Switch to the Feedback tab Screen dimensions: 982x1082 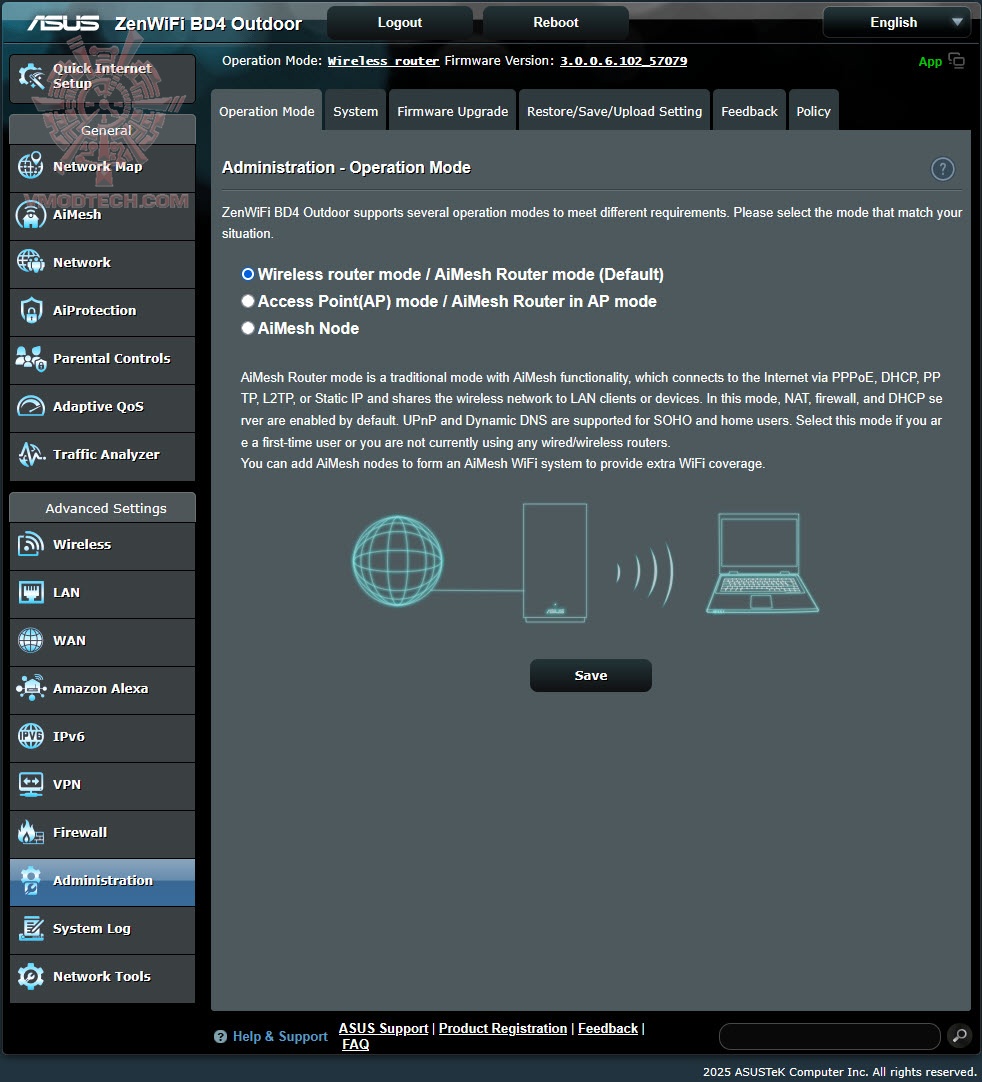point(749,110)
